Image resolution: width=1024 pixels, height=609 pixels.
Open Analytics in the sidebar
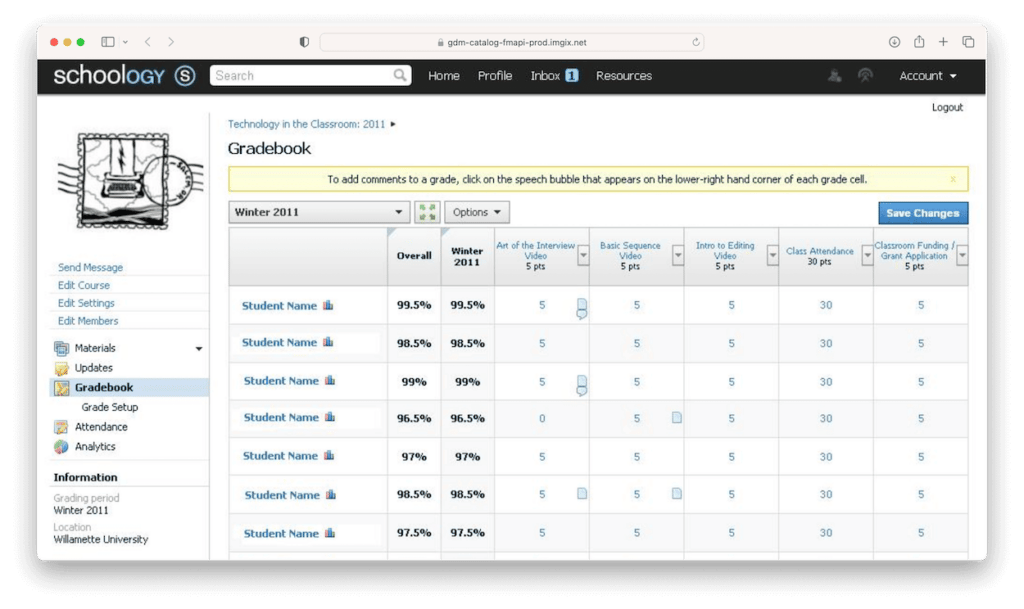[x=95, y=446]
